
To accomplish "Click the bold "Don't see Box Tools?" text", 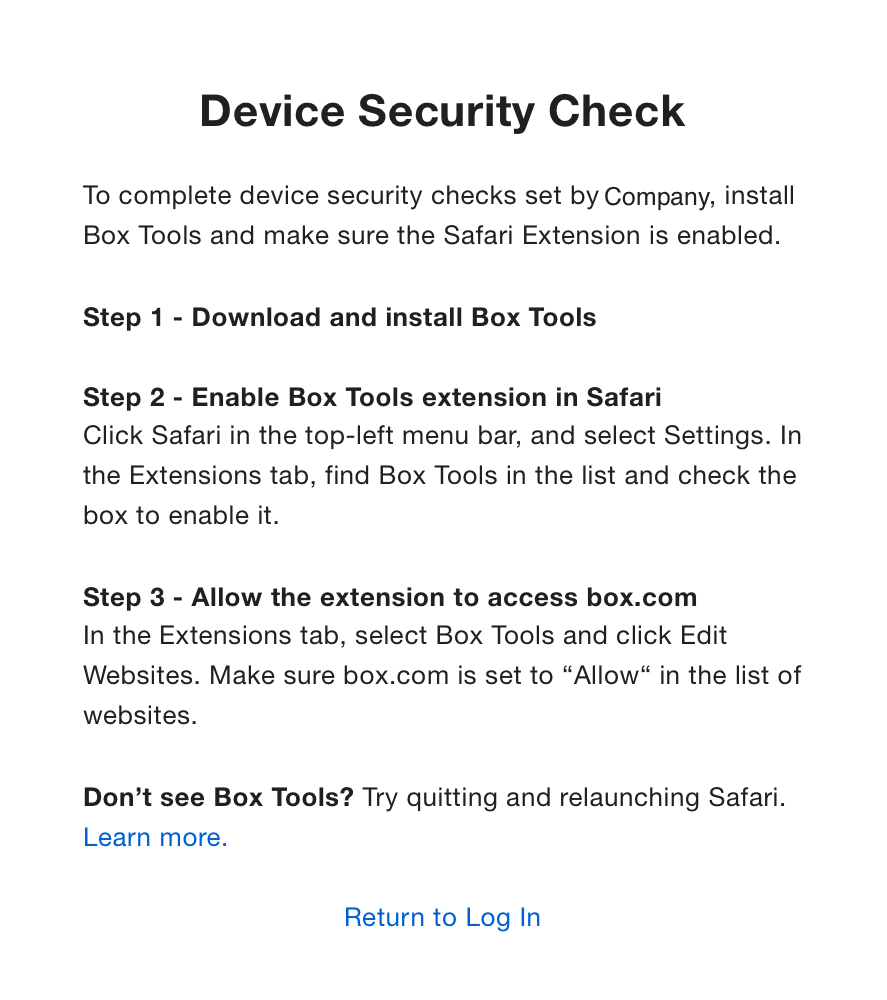I will pos(218,797).
